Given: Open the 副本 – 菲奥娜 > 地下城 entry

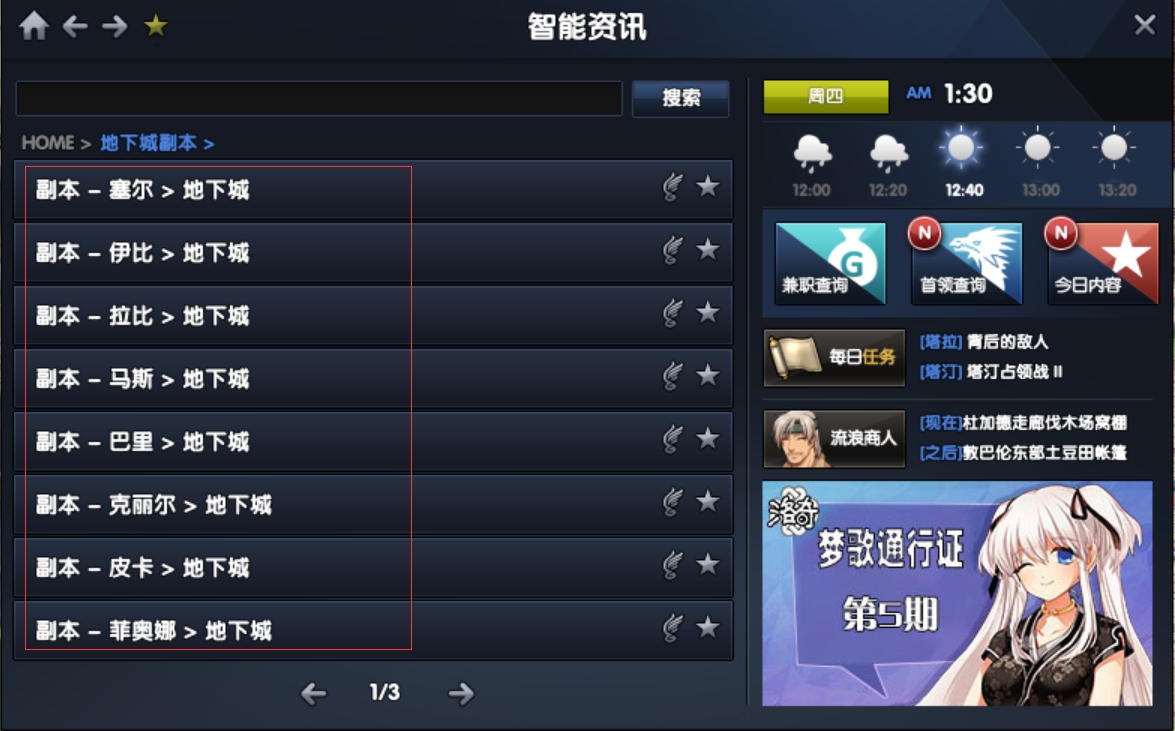Looking at the screenshot, I should pyautogui.click(x=373, y=631).
